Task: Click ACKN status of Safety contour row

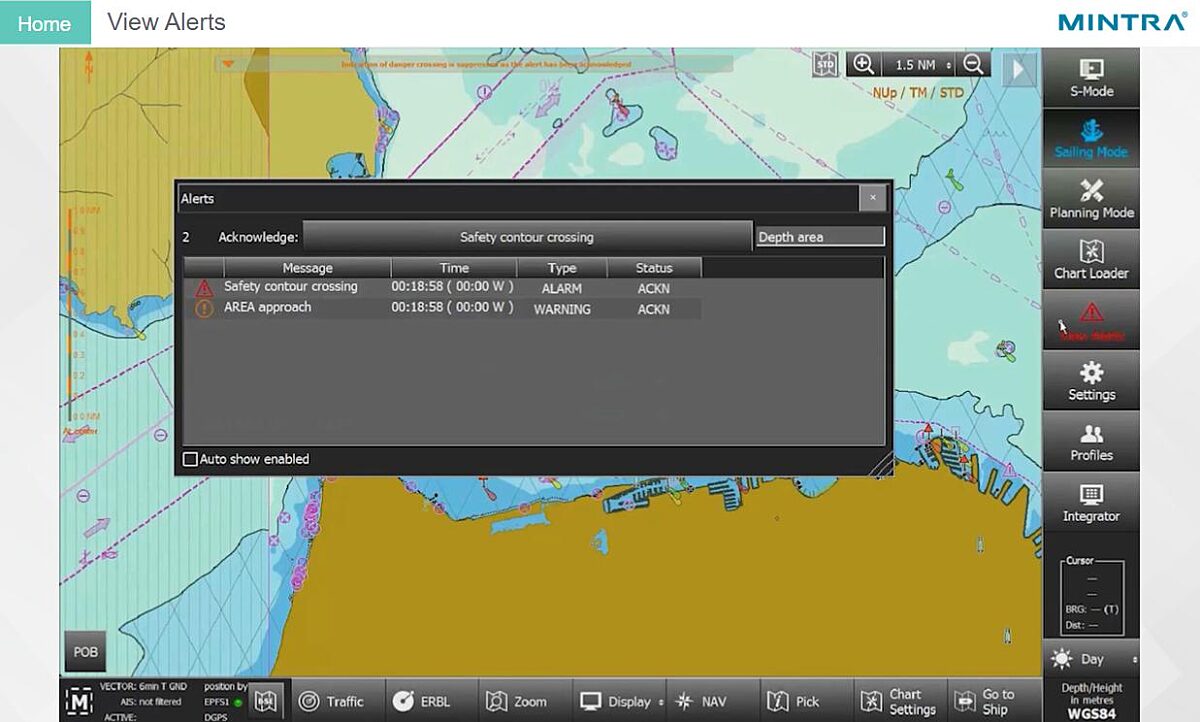Action: pyautogui.click(x=654, y=288)
